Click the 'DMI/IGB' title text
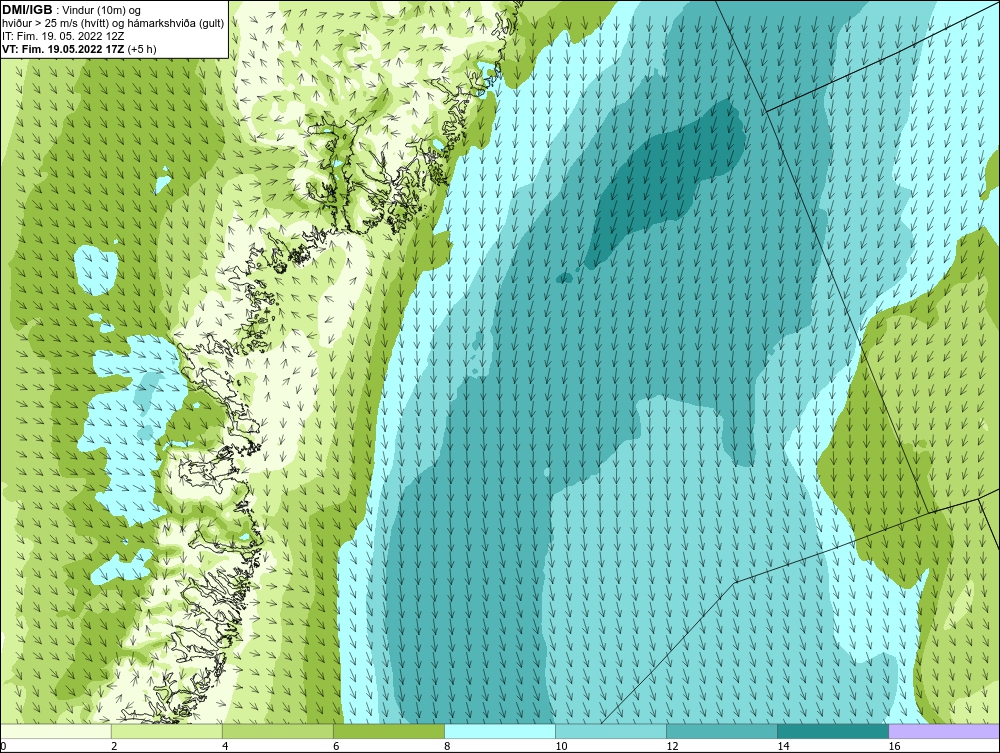The height and width of the screenshot is (753, 1000). pos(27,10)
